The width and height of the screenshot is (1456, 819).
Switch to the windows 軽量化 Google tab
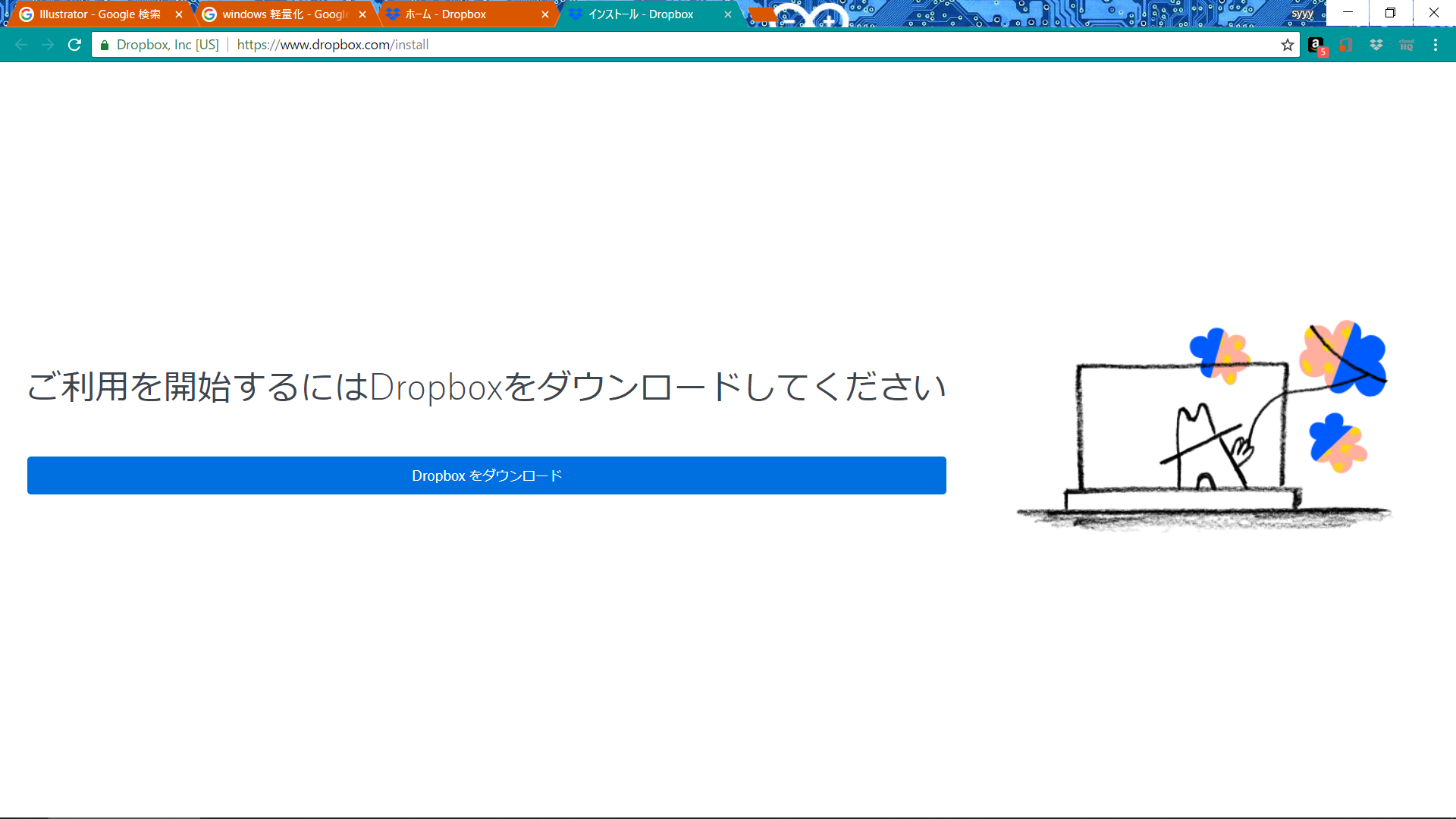284,14
